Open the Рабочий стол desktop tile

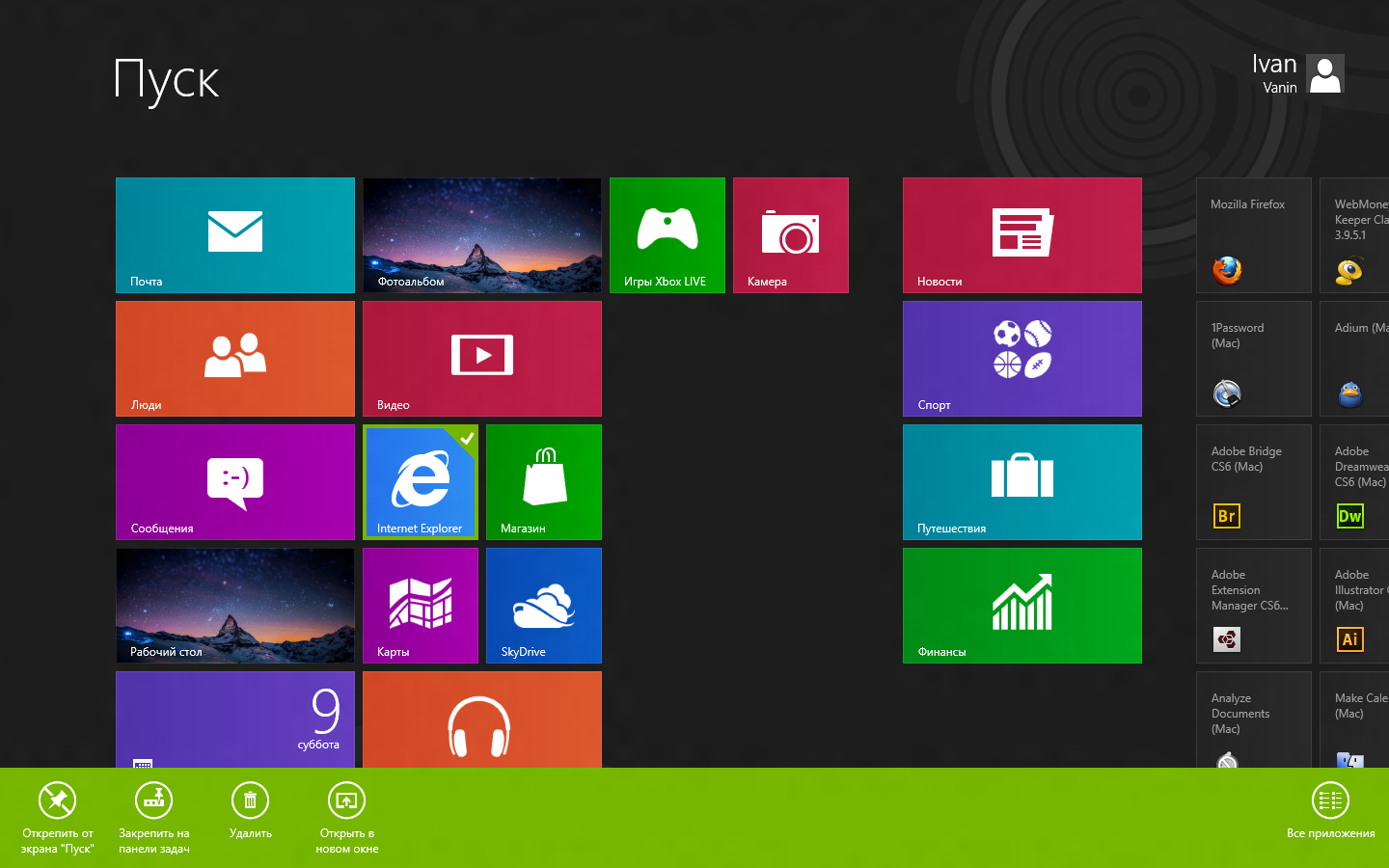click(x=235, y=606)
